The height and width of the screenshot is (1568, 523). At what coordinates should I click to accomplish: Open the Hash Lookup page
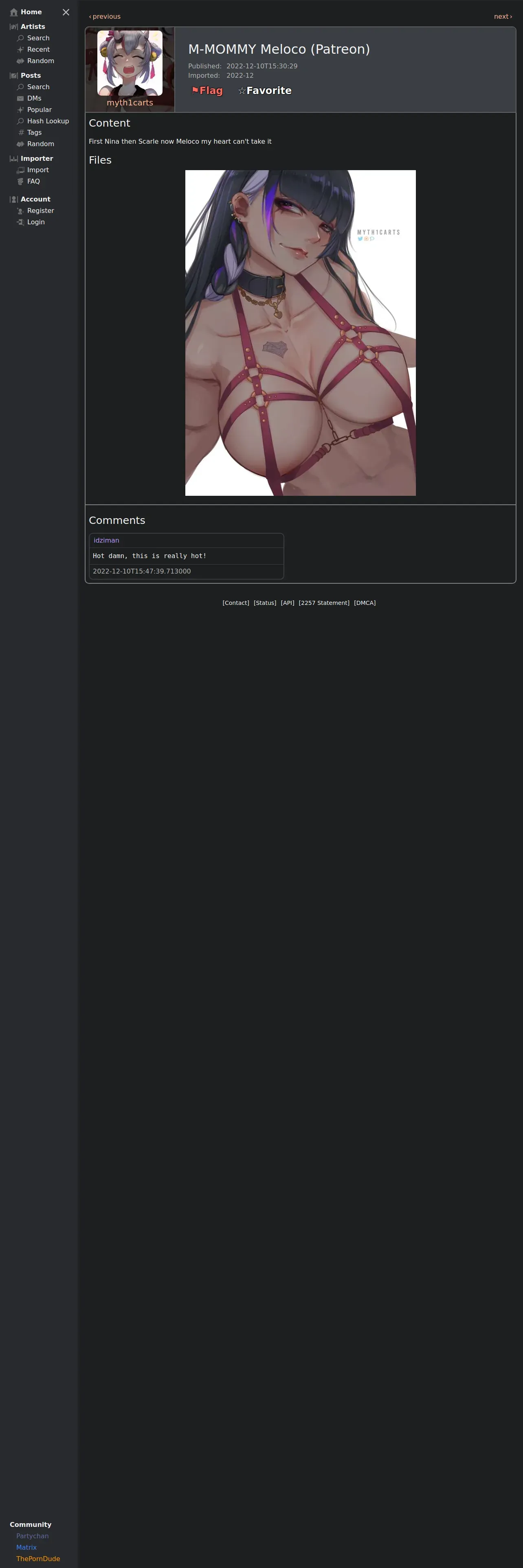(x=48, y=121)
